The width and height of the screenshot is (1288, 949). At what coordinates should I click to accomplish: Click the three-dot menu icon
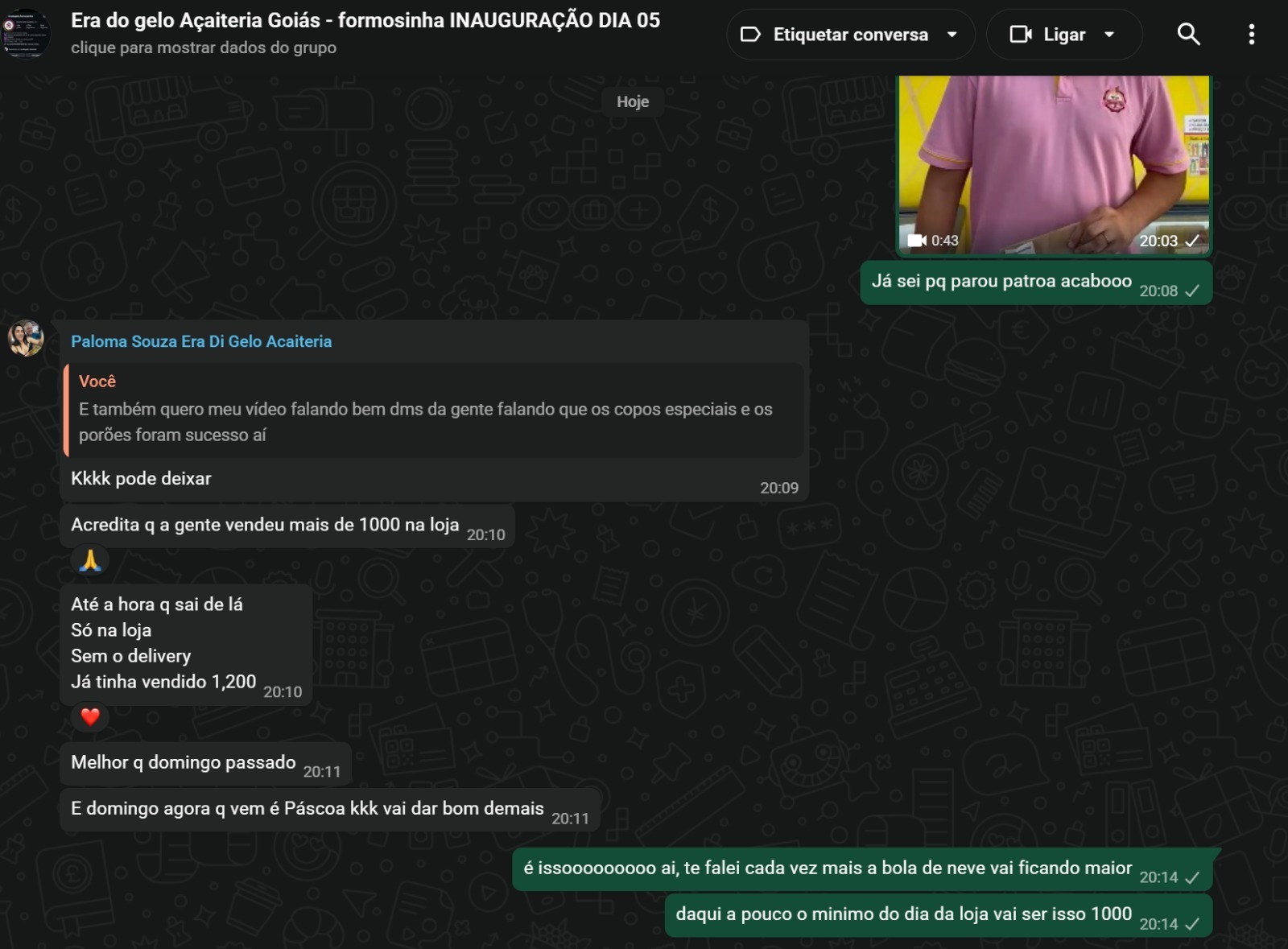click(x=1250, y=34)
